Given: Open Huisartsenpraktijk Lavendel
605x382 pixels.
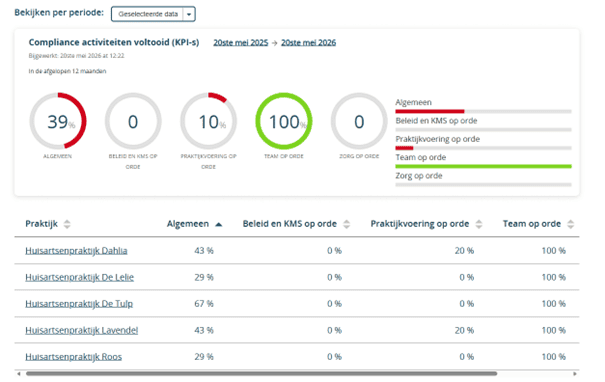Looking at the screenshot, I should [x=81, y=331].
